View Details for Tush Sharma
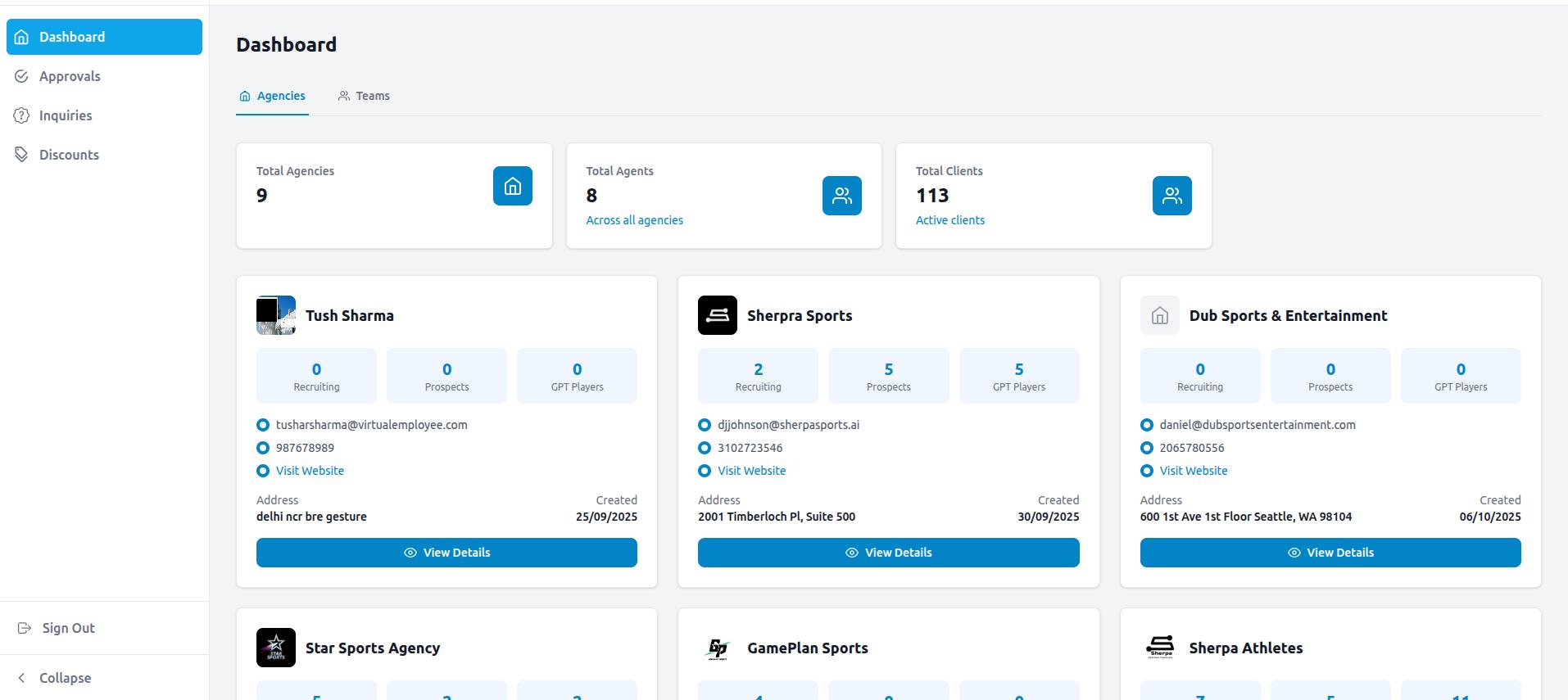 [x=446, y=553]
